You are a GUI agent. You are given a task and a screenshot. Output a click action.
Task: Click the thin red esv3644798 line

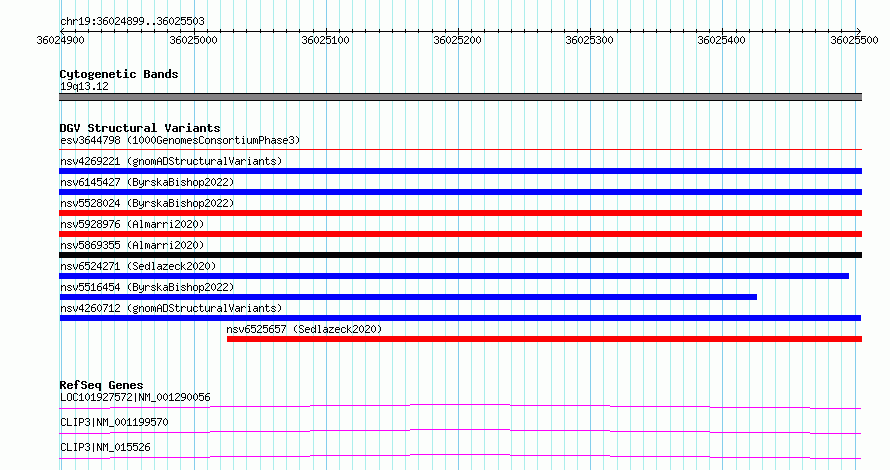pos(460,150)
